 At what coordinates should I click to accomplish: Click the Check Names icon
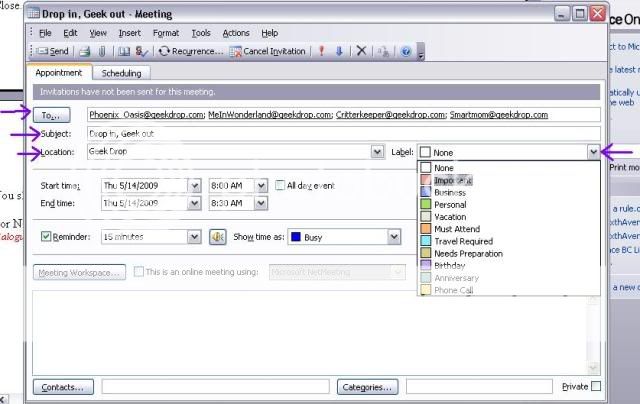coord(141,51)
